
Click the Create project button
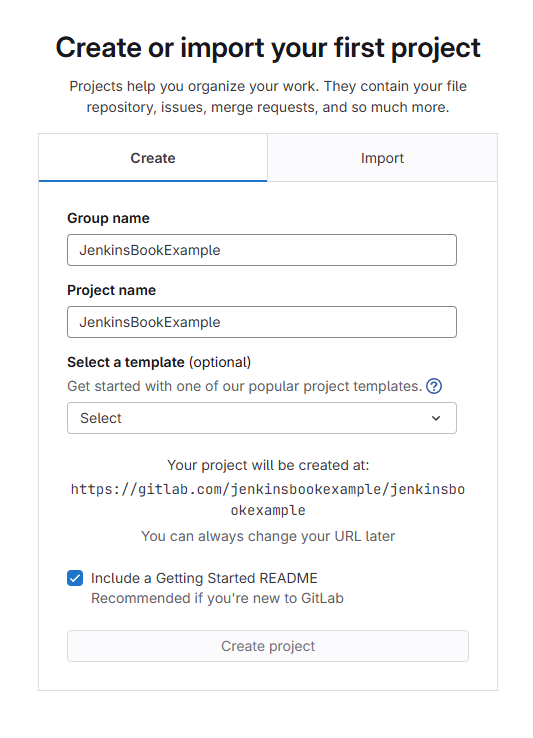click(268, 646)
